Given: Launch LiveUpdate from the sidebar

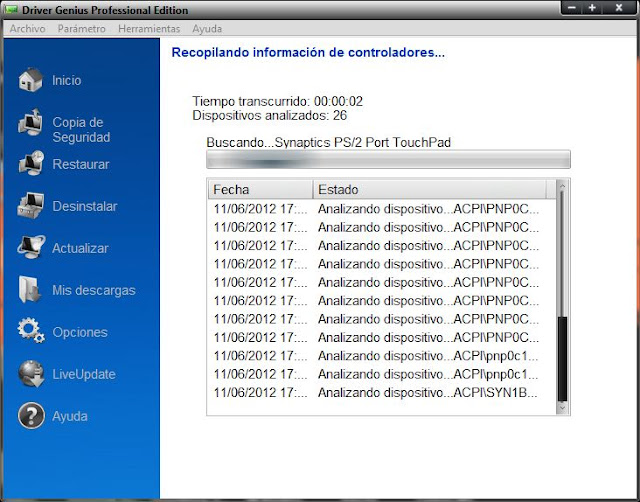Looking at the screenshot, I should pyautogui.click(x=84, y=374).
